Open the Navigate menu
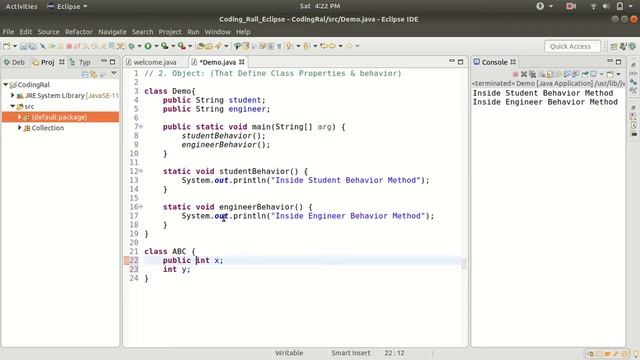640x360 pixels. click(112, 32)
